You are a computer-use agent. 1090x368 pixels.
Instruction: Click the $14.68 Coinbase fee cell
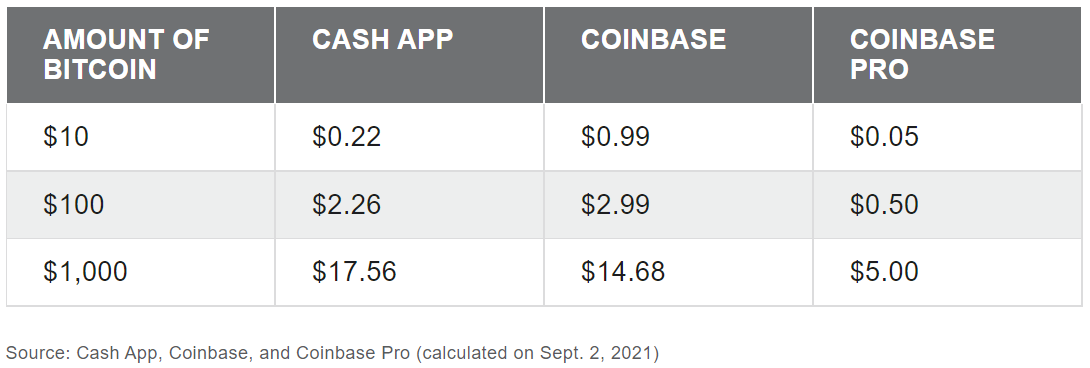(x=678, y=272)
